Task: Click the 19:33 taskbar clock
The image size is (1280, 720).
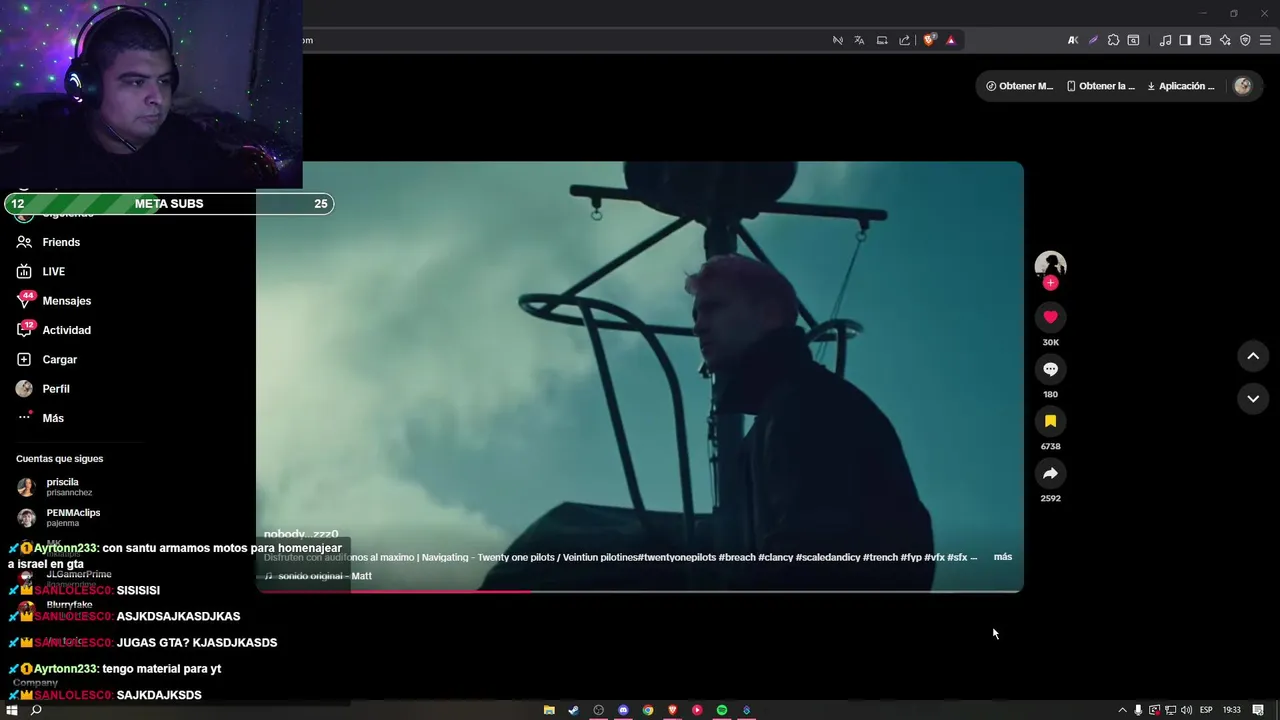Action: pos(1232,710)
